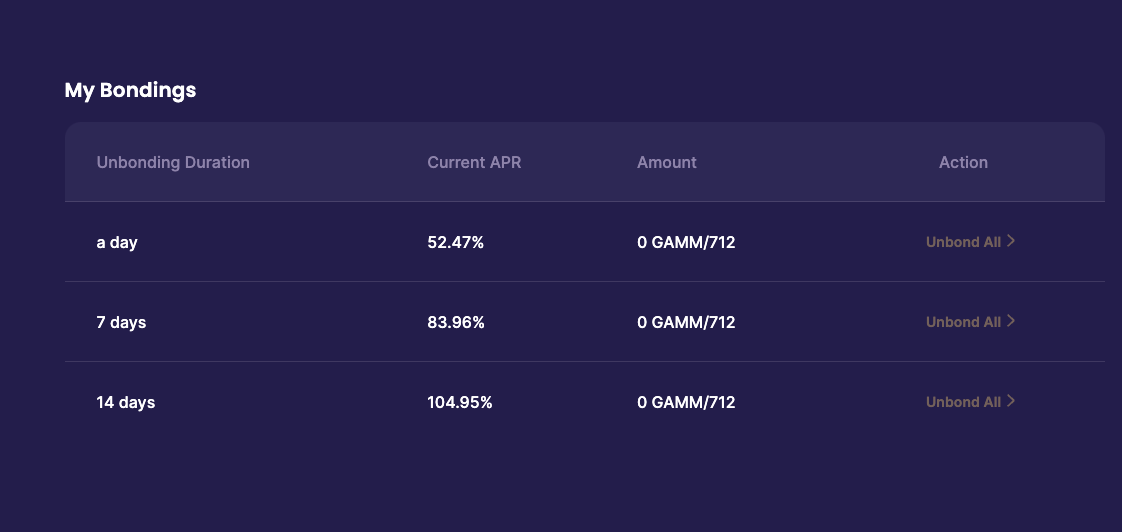Click the chevron arrow in the 14 days row
Viewport: 1122px width, 532px height.
(x=1010, y=402)
